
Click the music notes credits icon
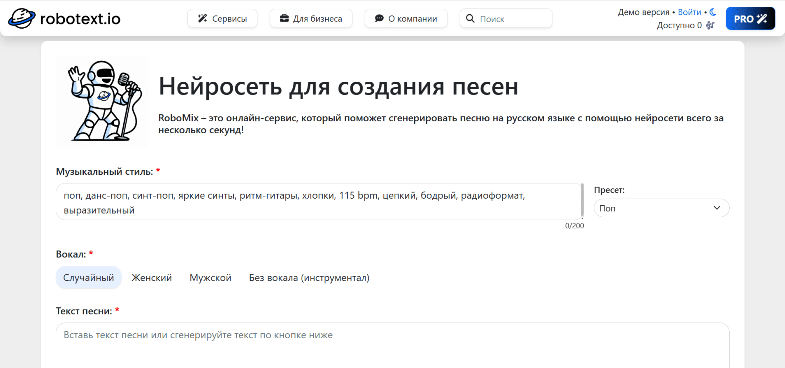tap(709, 25)
